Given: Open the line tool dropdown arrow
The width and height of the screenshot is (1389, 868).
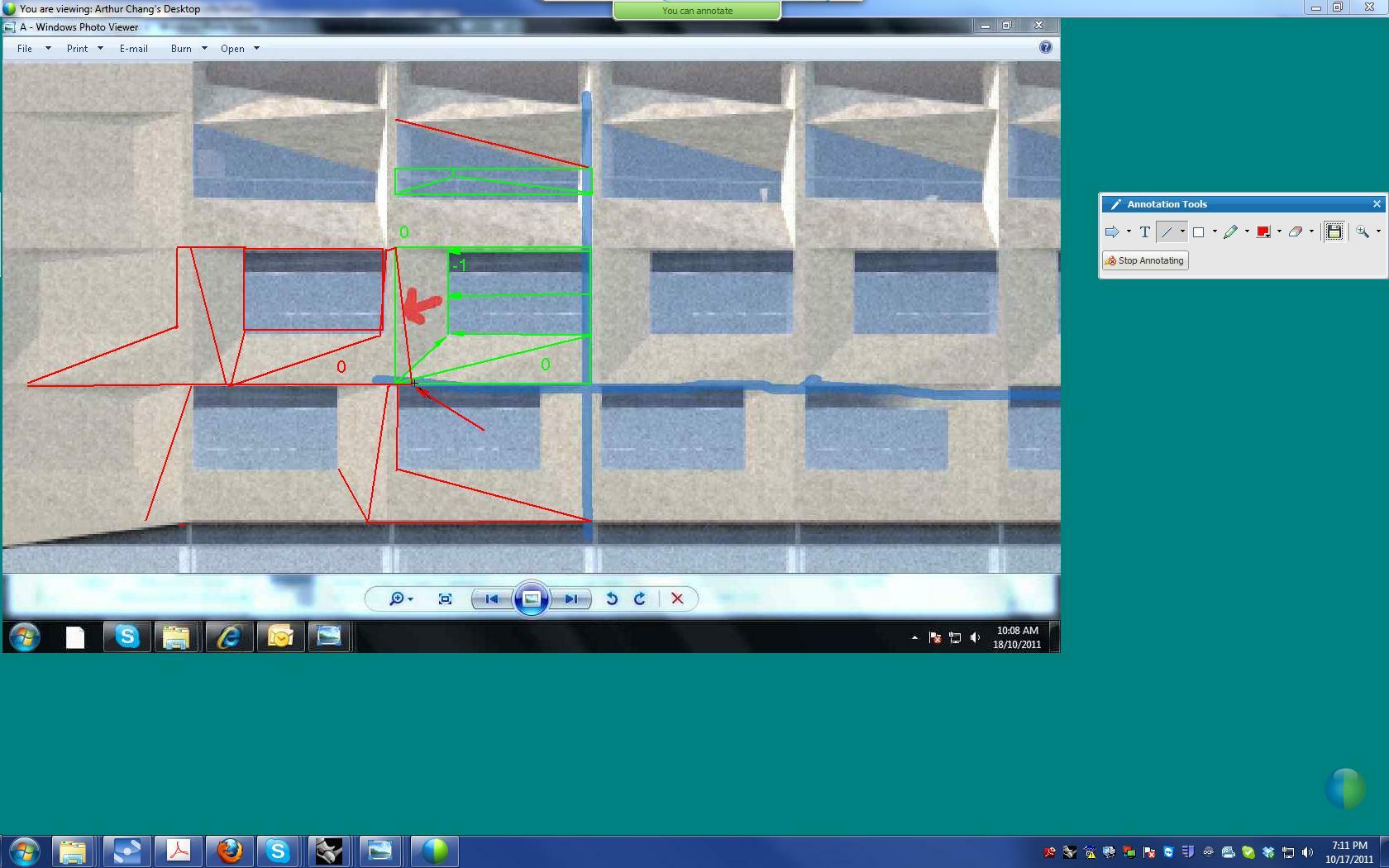Looking at the screenshot, I should (1182, 232).
